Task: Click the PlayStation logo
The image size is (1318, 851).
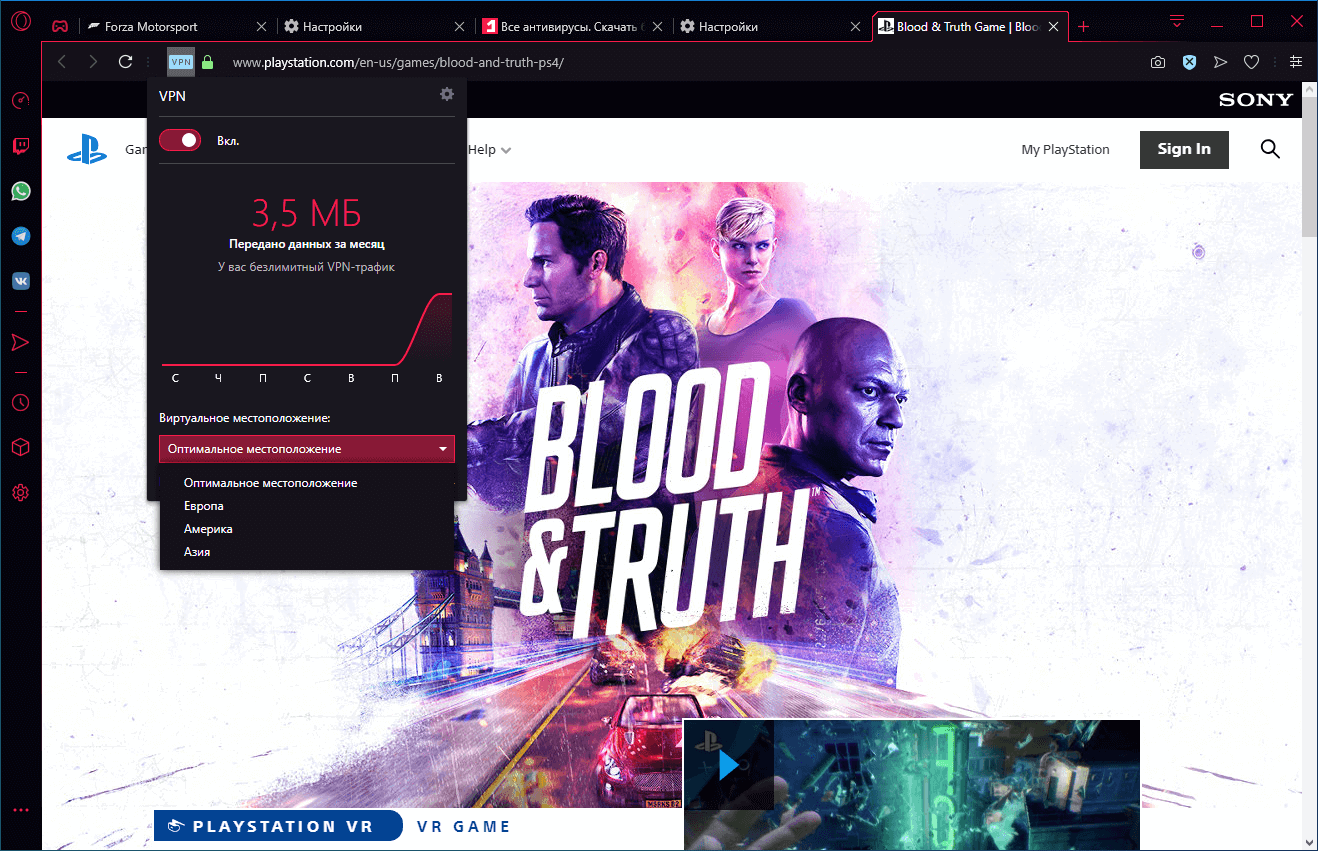Action: pos(87,150)
